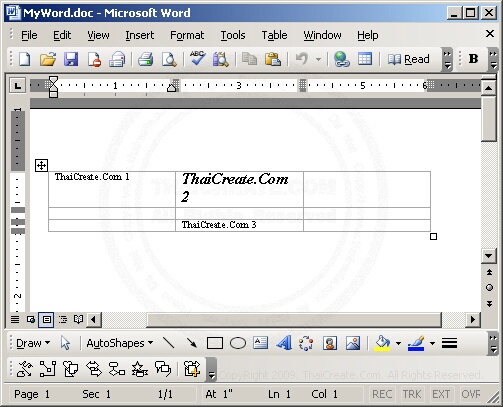Go to next page button
503x407 pixels.
[489, 303]
